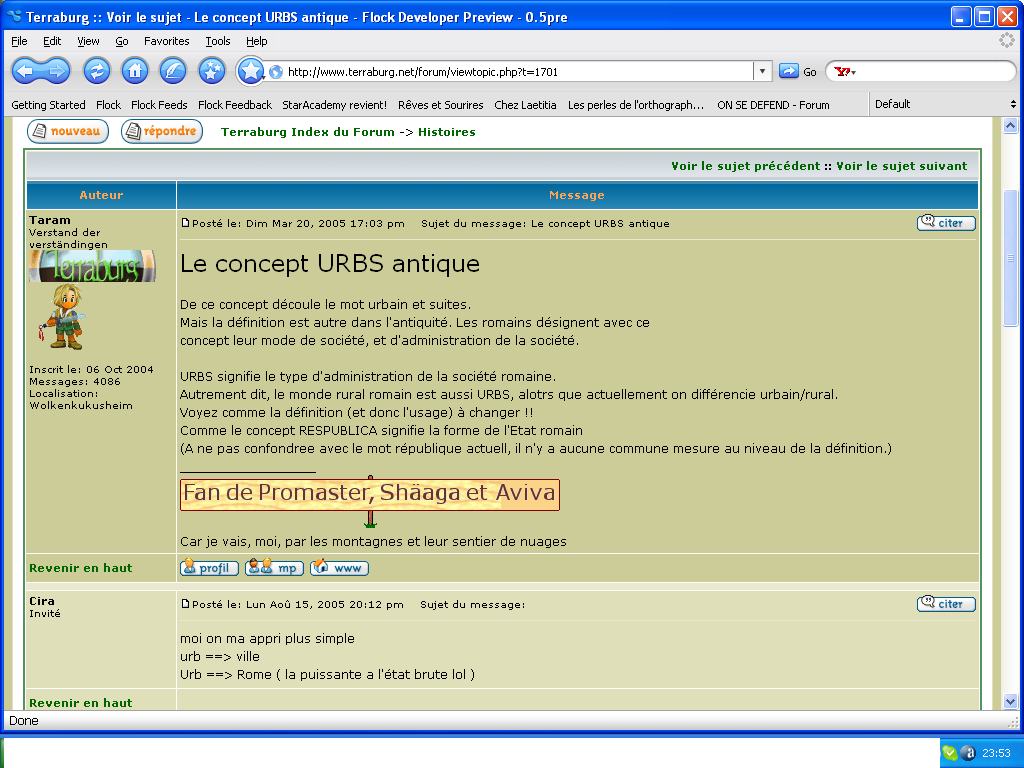This screenshot has height=768, width=1024.
Task: Click the Yahoo search input field
Action: click(934, 72)
